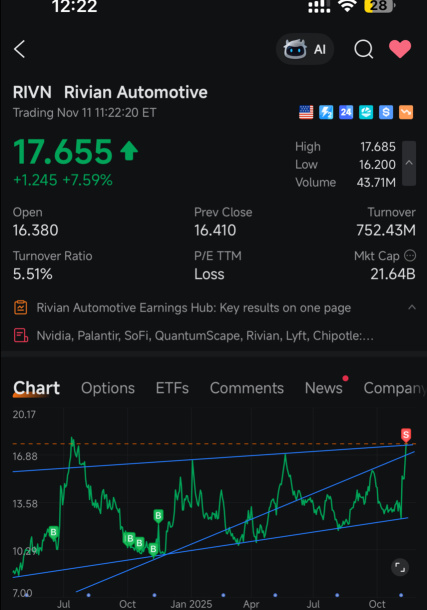
Task: Expand chart to fullscreen icon
Action: click(x=400, y=567)
